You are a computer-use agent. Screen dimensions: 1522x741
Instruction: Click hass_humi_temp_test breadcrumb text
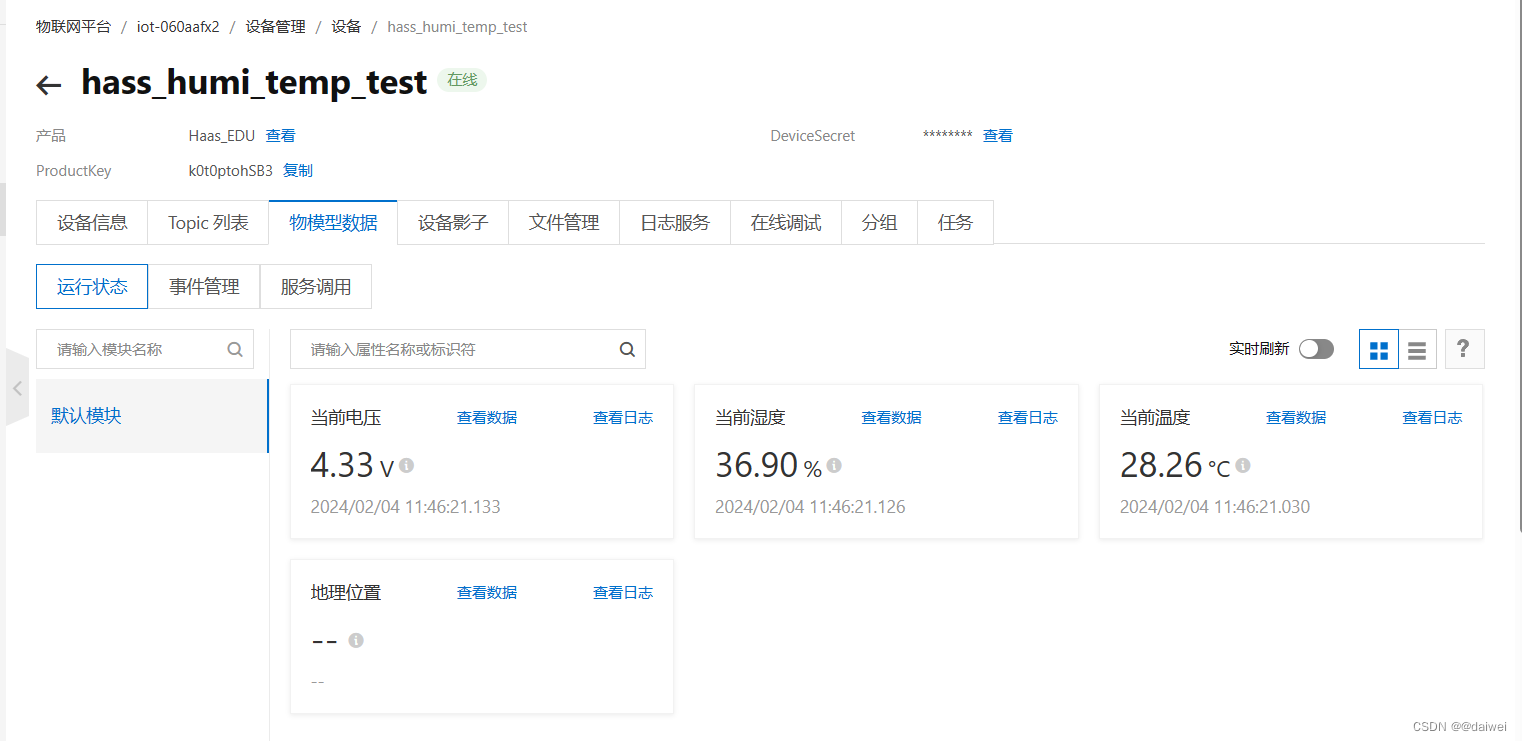(457, 27)
